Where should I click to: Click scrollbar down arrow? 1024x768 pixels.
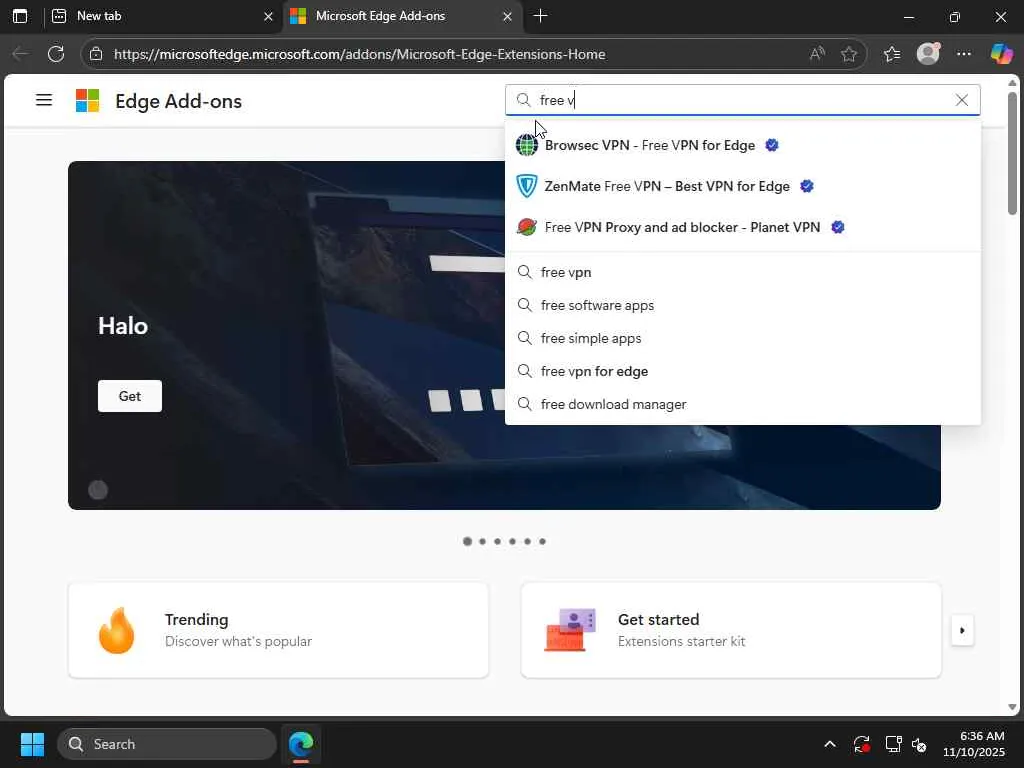pyautogui.click(x=1012, y=707)
